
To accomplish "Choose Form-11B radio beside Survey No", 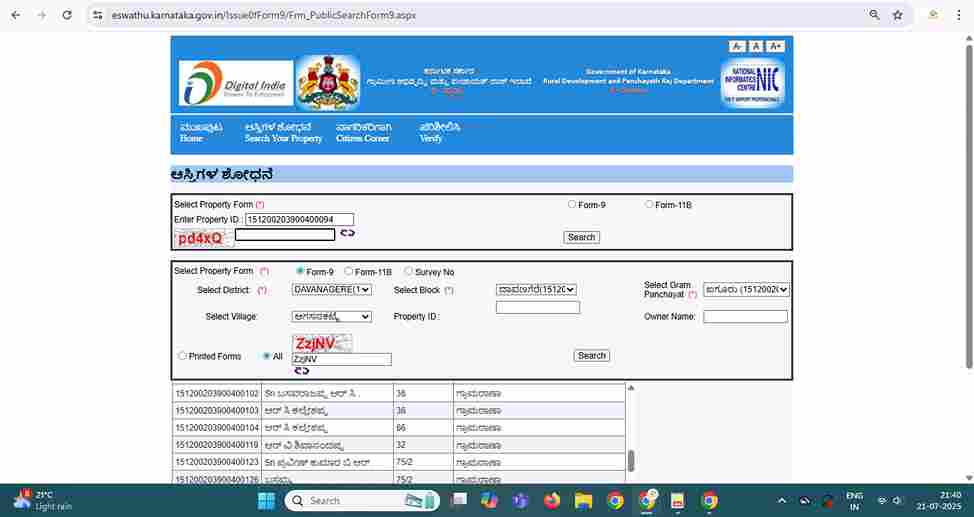I will click(348, 272).
